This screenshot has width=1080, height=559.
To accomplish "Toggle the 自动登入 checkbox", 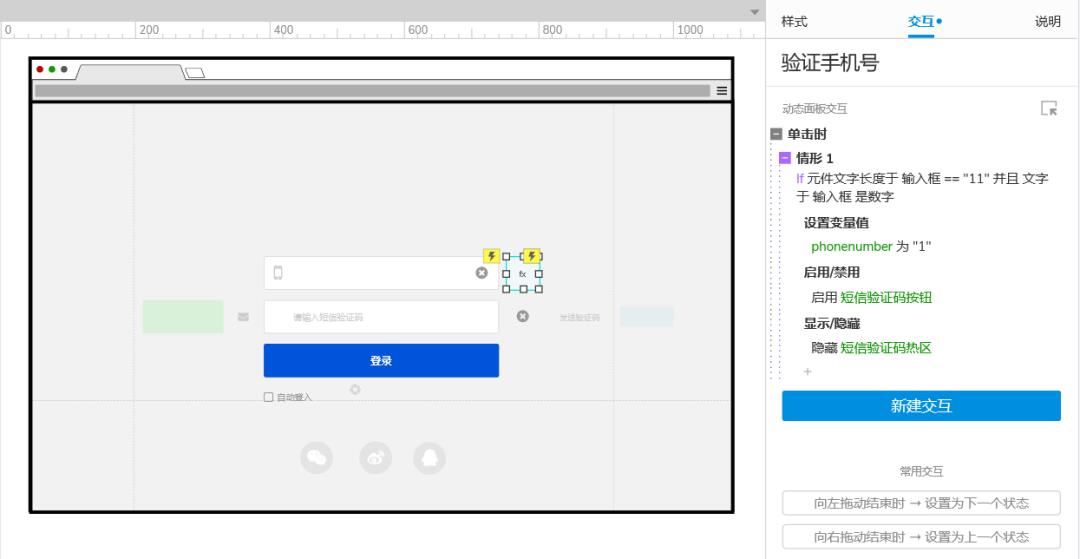I will point(269,397).
